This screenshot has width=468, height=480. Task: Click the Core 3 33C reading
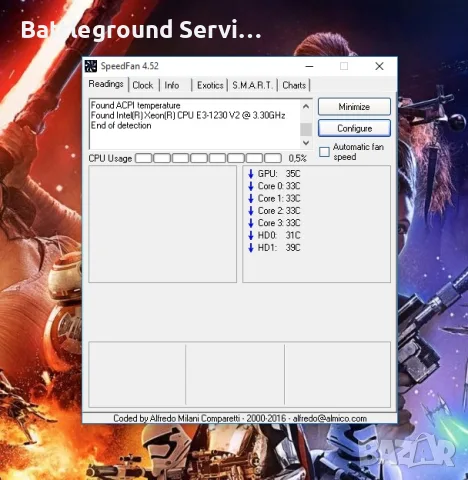279,223
